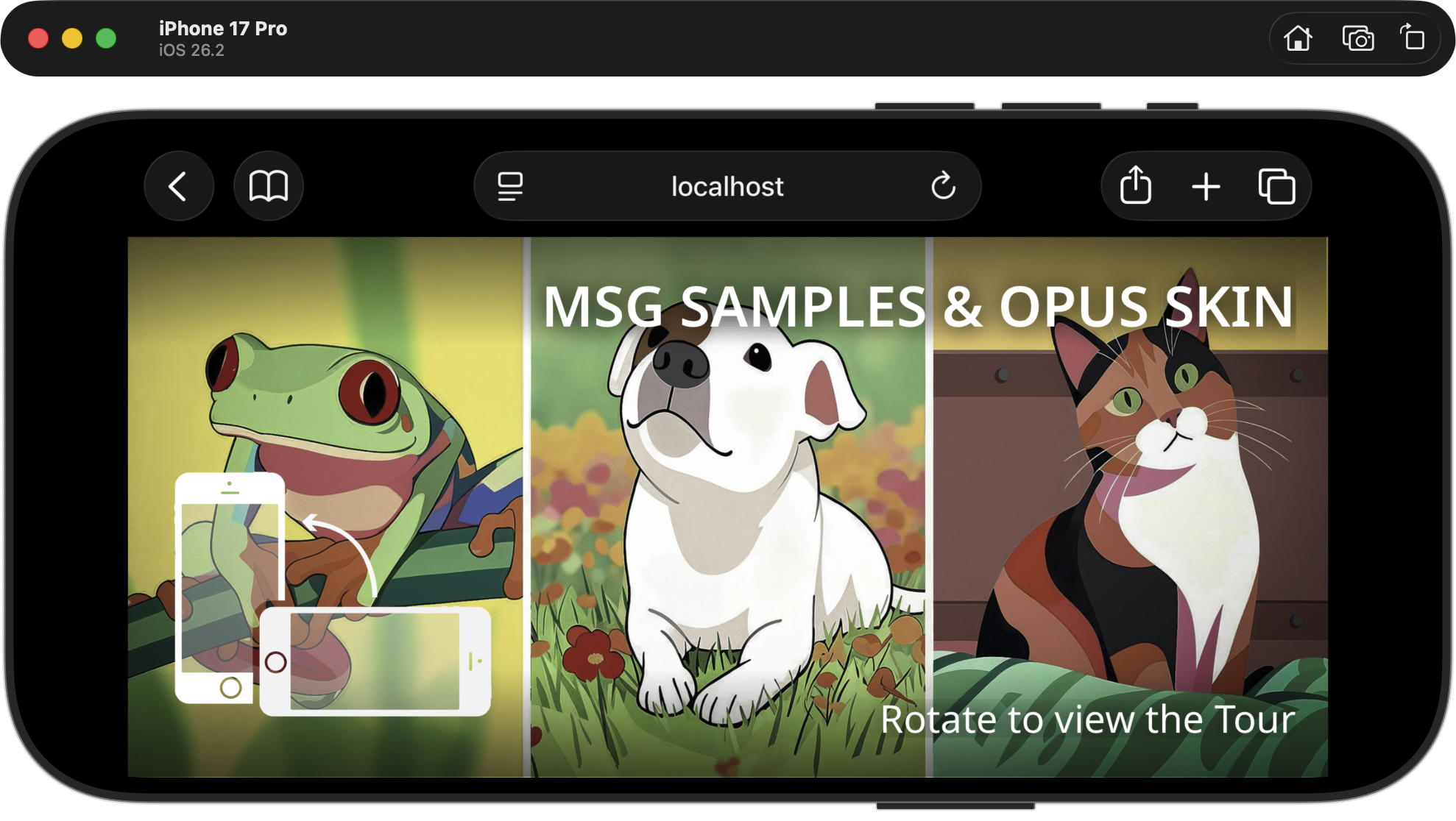Add a new tab with plus icon

pyautogui.click(x=1206, y=186)
